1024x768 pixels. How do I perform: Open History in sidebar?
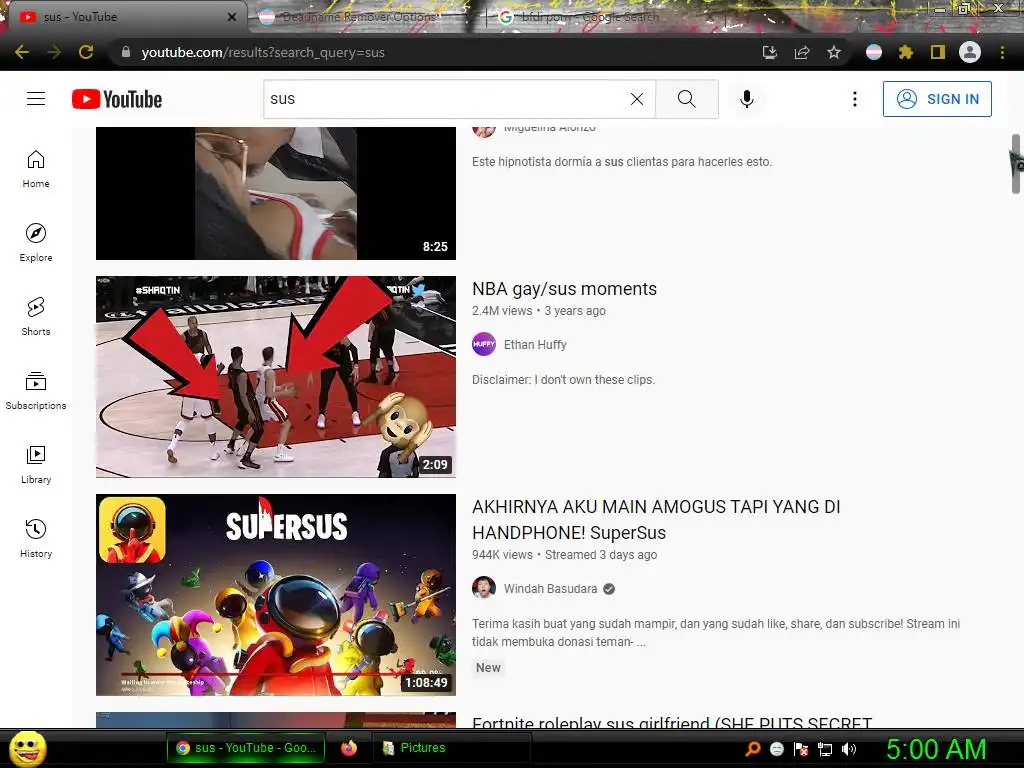click(x=36, y=538)
